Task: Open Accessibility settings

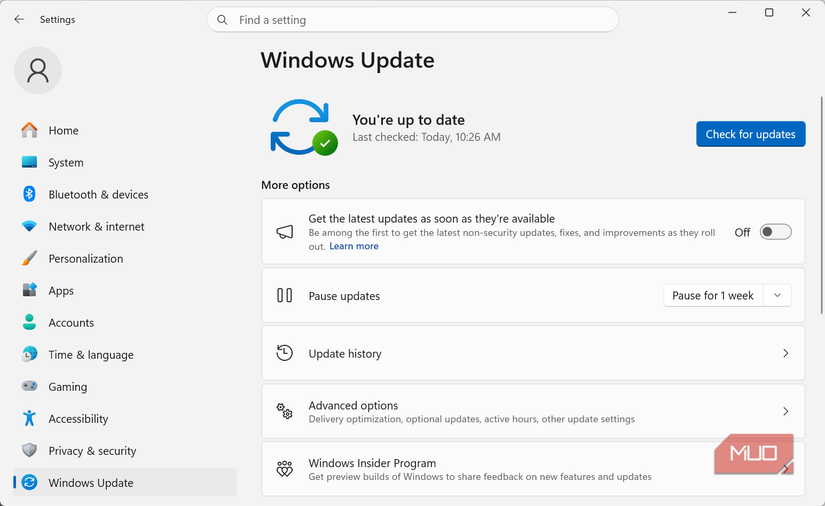Action: point(125,419)
